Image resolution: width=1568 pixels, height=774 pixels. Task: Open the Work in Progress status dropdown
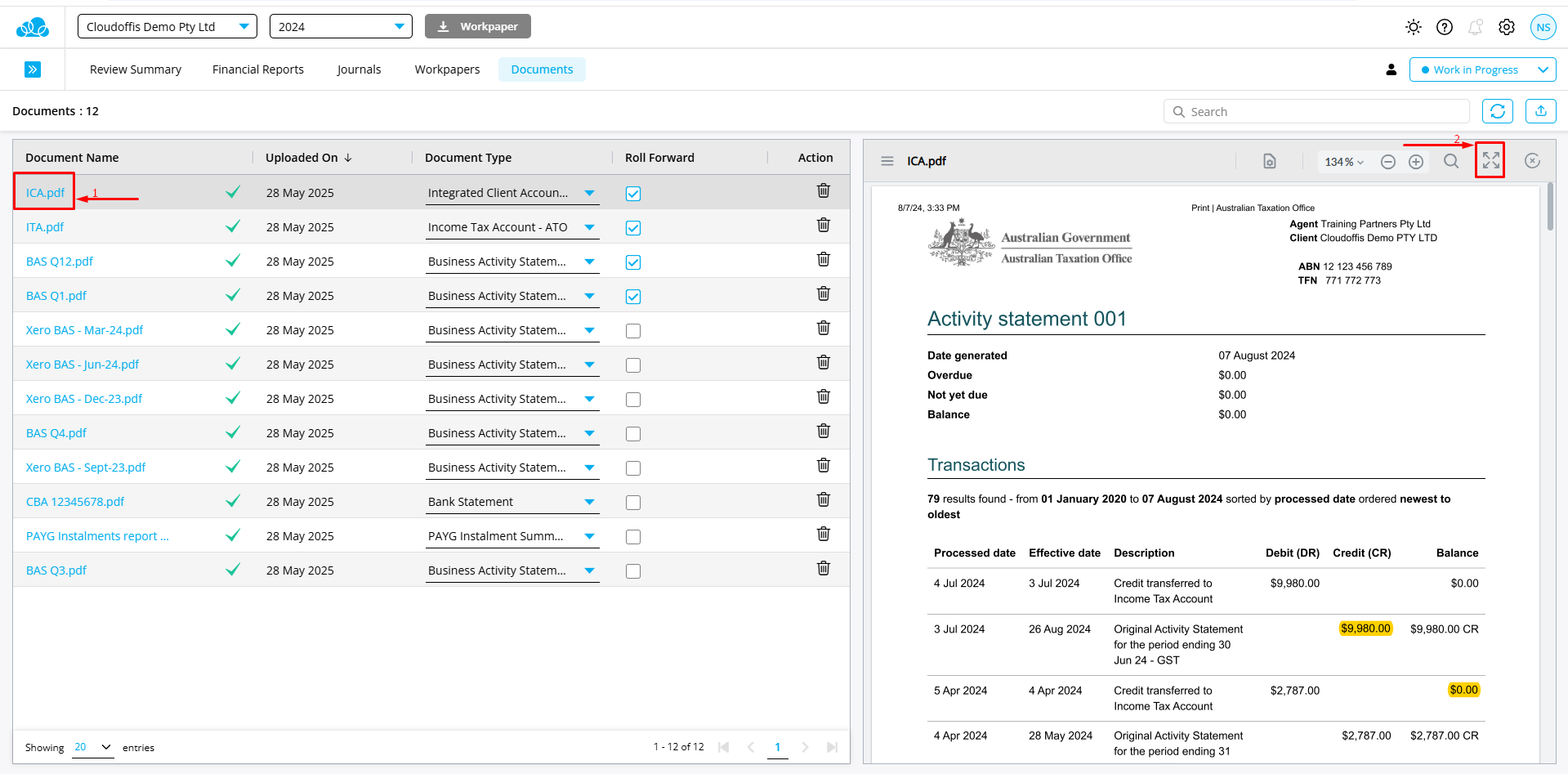(x=1482, y=69)
